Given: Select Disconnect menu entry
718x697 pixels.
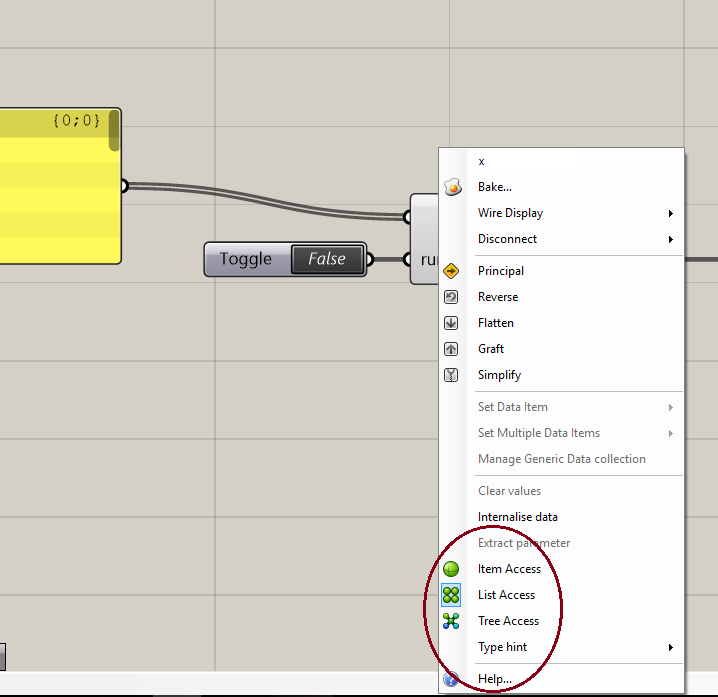Looking at the screenshot, I should (562, 239).
